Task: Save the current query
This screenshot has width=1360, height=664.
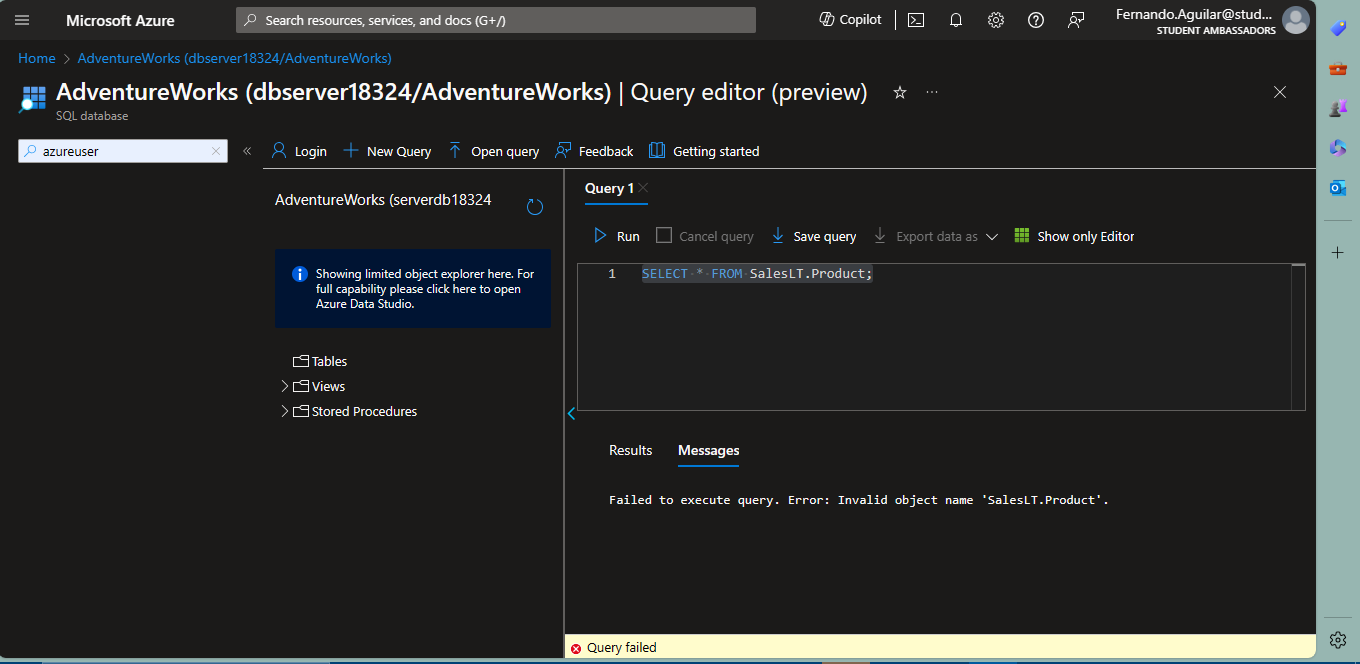Action: 813,236
